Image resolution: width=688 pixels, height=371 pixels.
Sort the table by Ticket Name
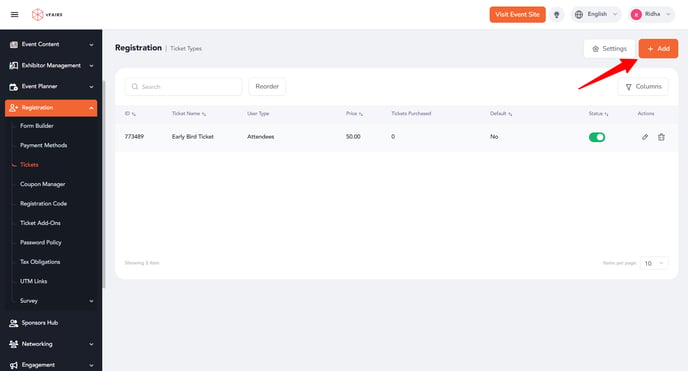tap(189, 114)
